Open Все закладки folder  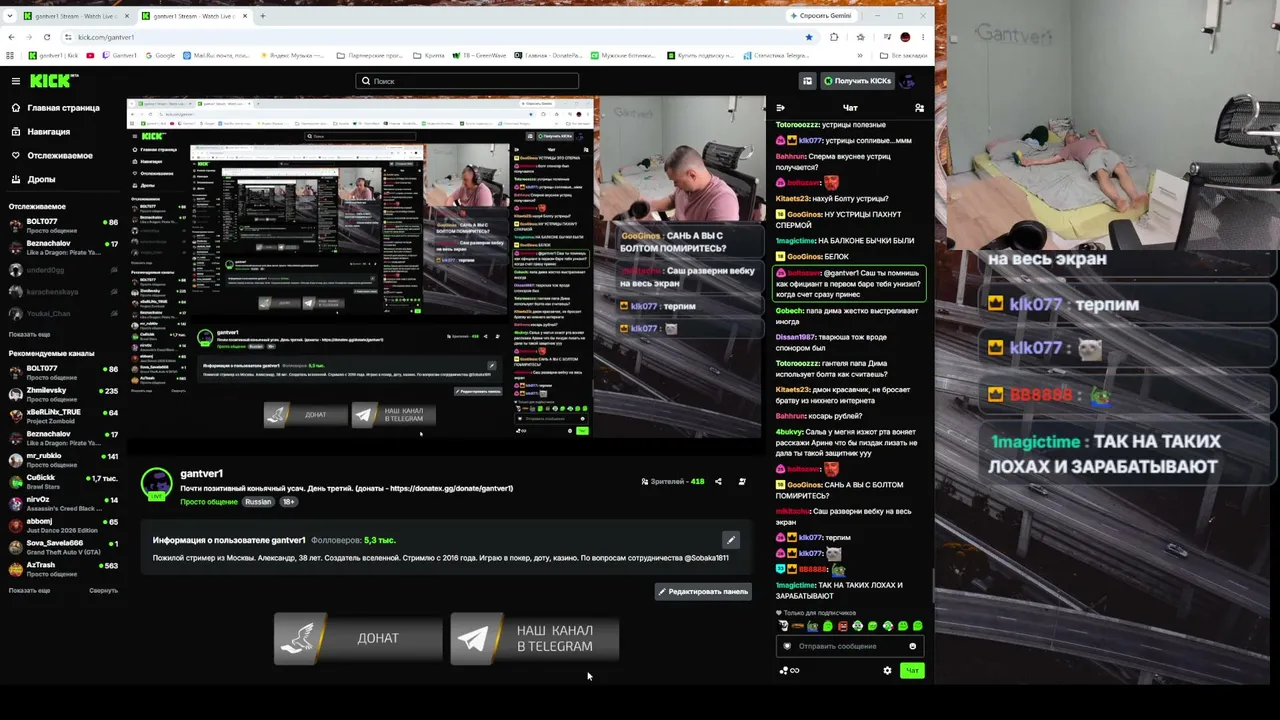click(x=903, y=56)
